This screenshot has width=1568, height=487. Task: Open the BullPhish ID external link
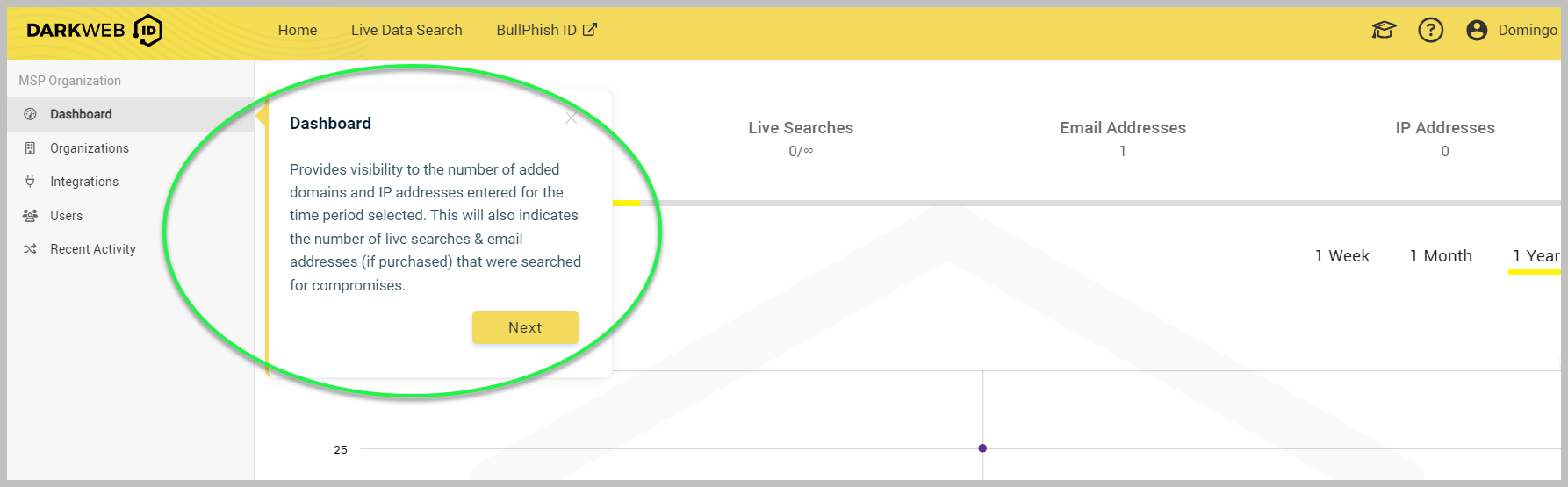point(546,31)
